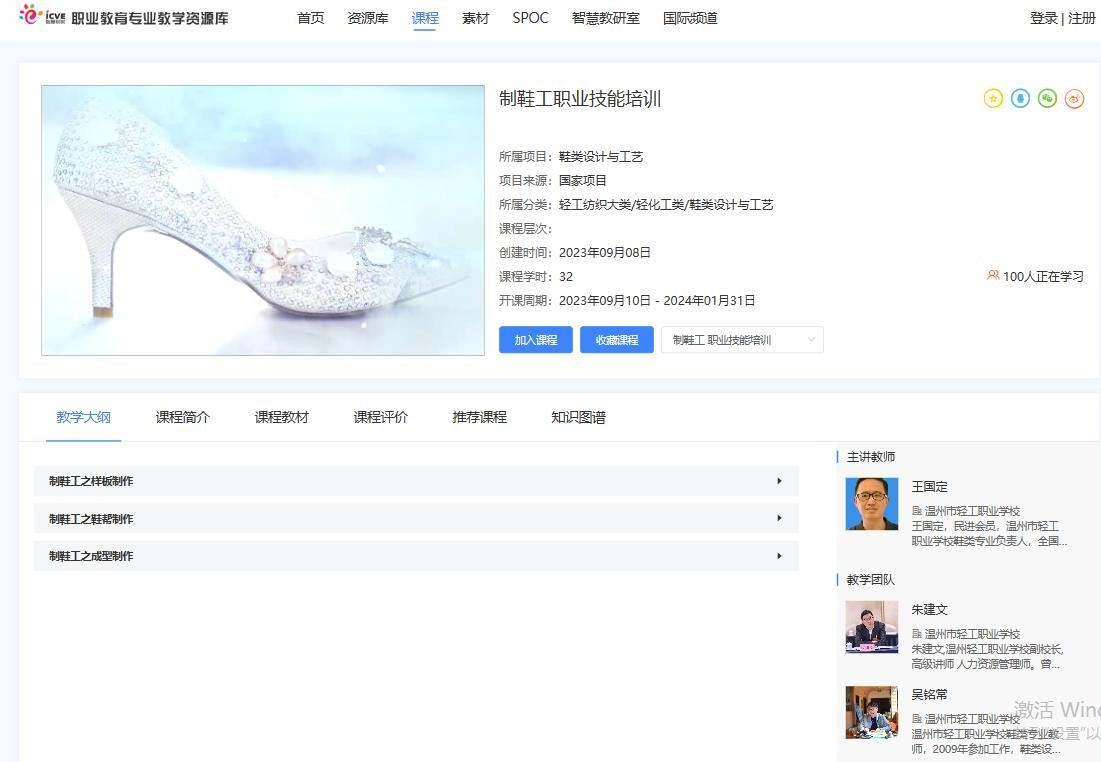
Task: Click 温州市轻工职业学校 under 王国定
Action: coord(972,511)
